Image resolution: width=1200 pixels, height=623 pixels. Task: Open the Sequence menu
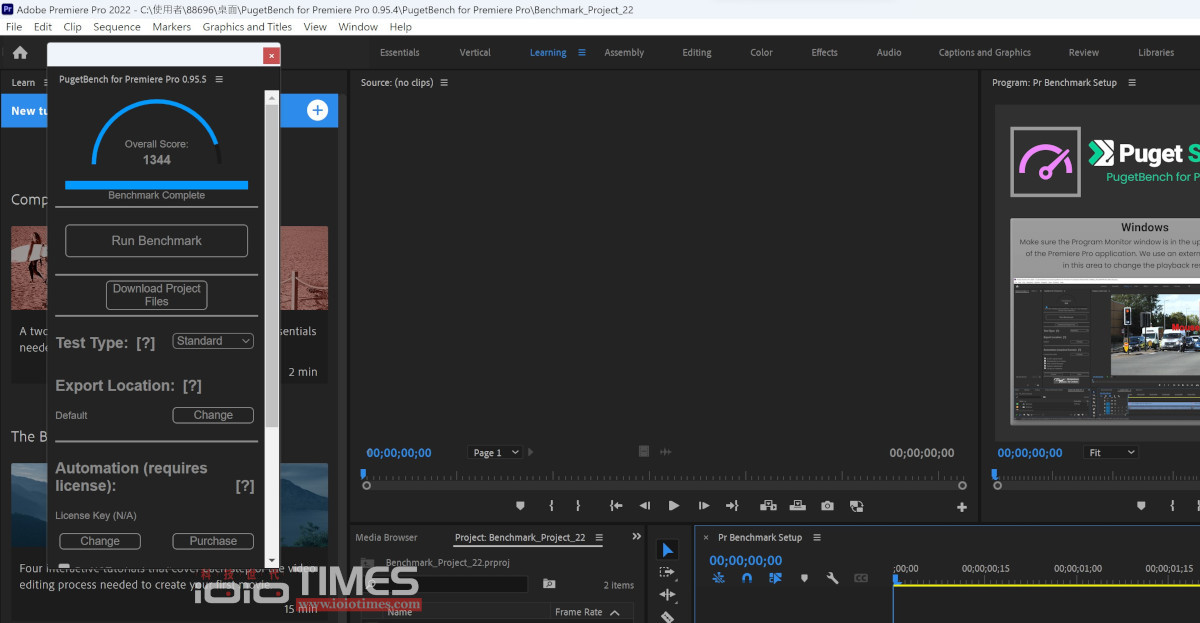click(117, 27)
